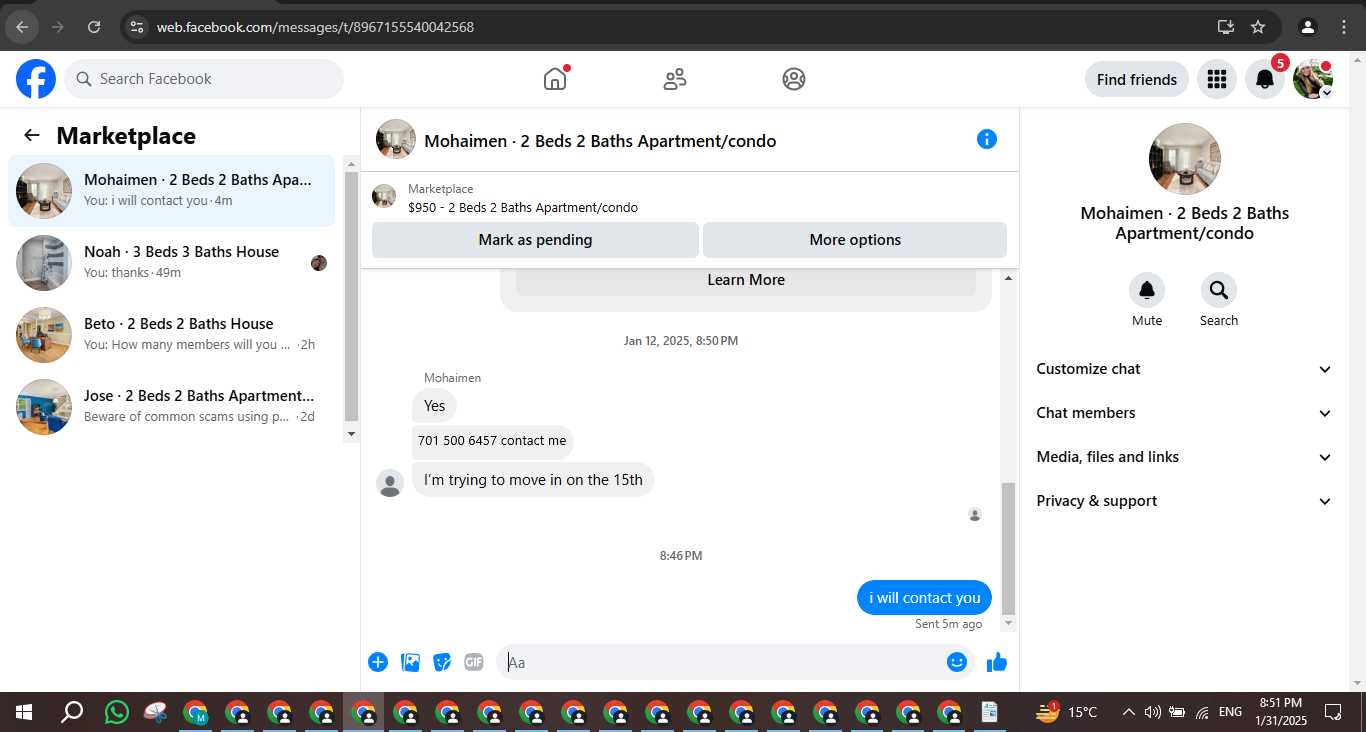1366x732 pixels.
Task: Open the Facebook menu grid icon
Action: [1217, 79]
